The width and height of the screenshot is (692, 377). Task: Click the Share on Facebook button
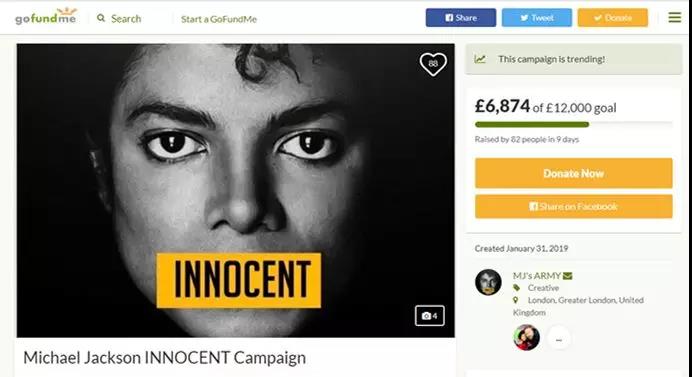[574, 206]
